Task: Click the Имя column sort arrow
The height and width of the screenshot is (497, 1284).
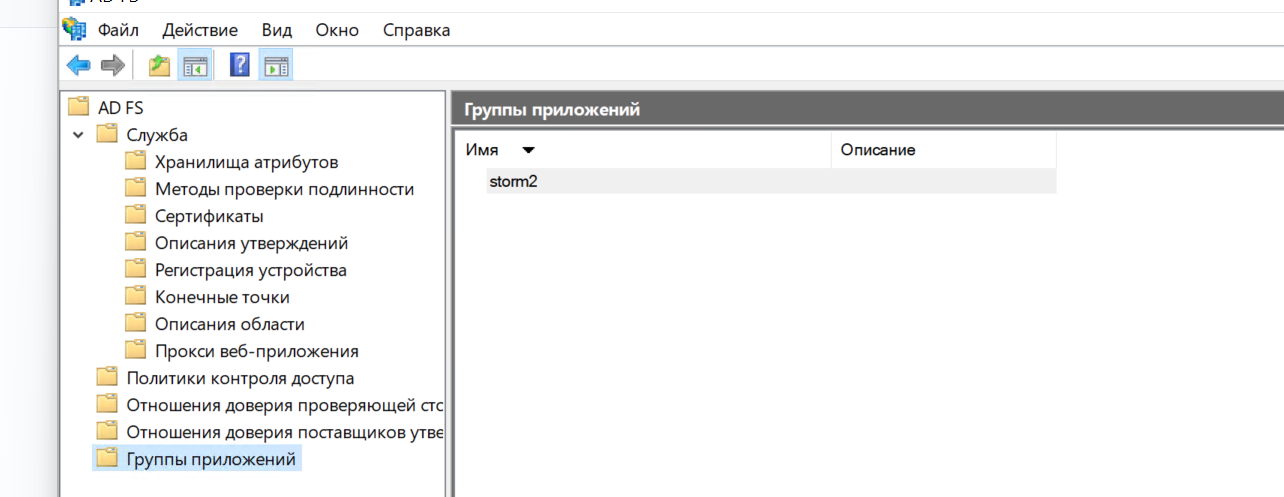Action: pyautogui.click(x=528, y=150)
